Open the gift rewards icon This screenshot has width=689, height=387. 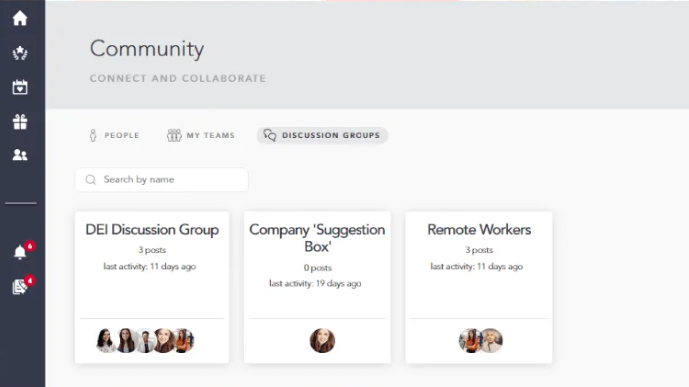tap(20, 122)
